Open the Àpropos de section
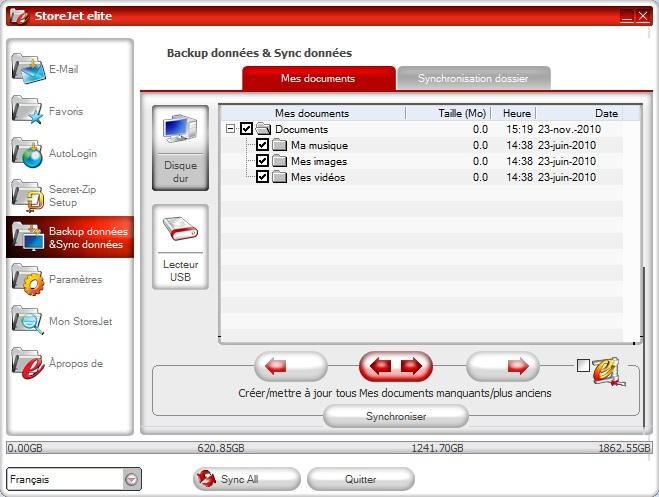This screenshot has height=497, width=659. (28, 363)
